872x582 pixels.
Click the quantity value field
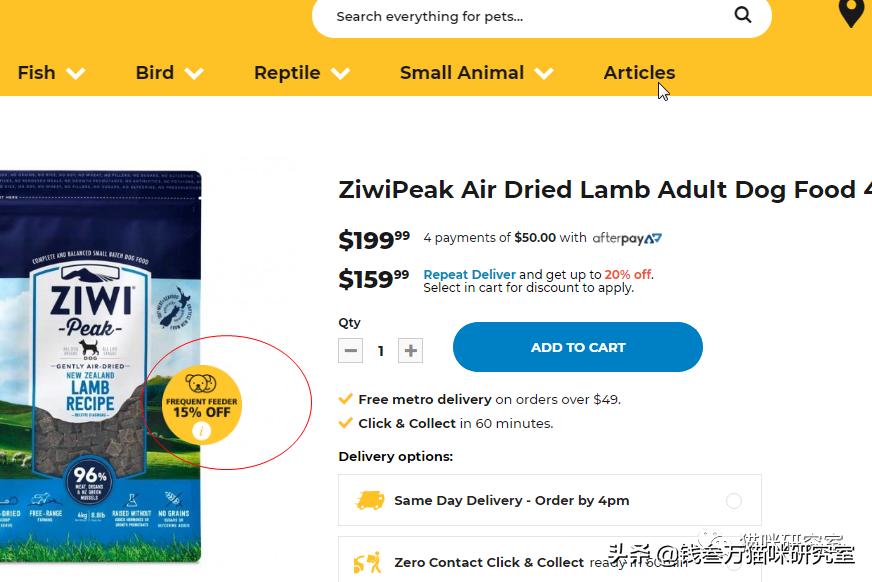coord(380,350)
